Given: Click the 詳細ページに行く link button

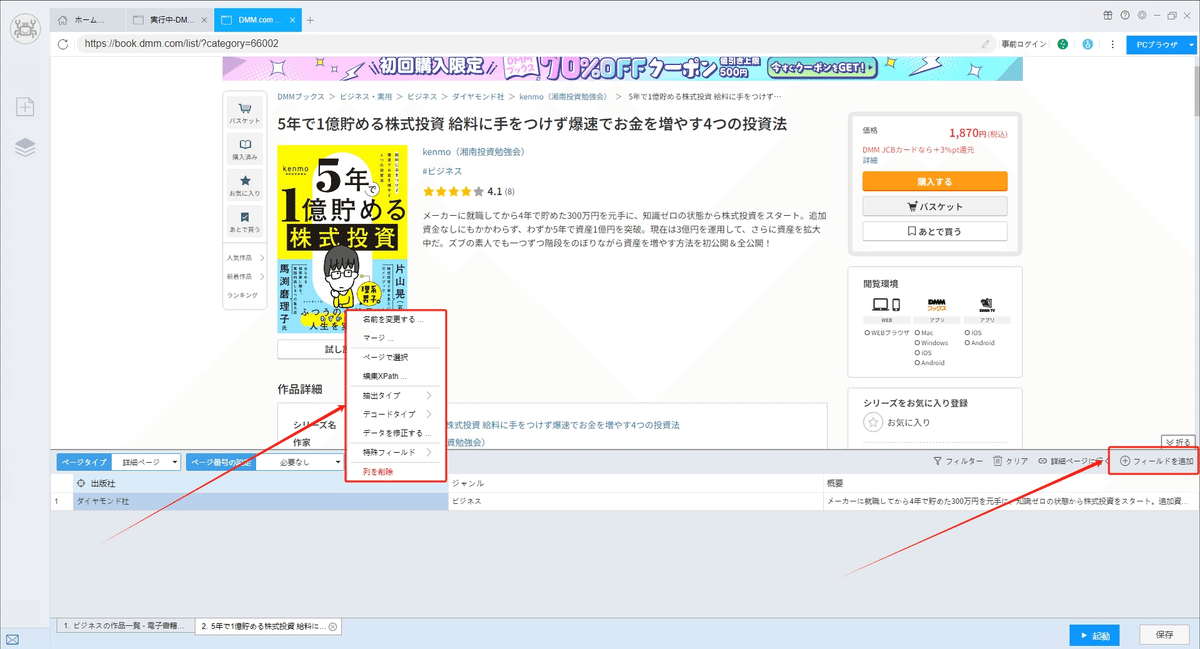Looking at the screenshot, I should click(1072, 461).
